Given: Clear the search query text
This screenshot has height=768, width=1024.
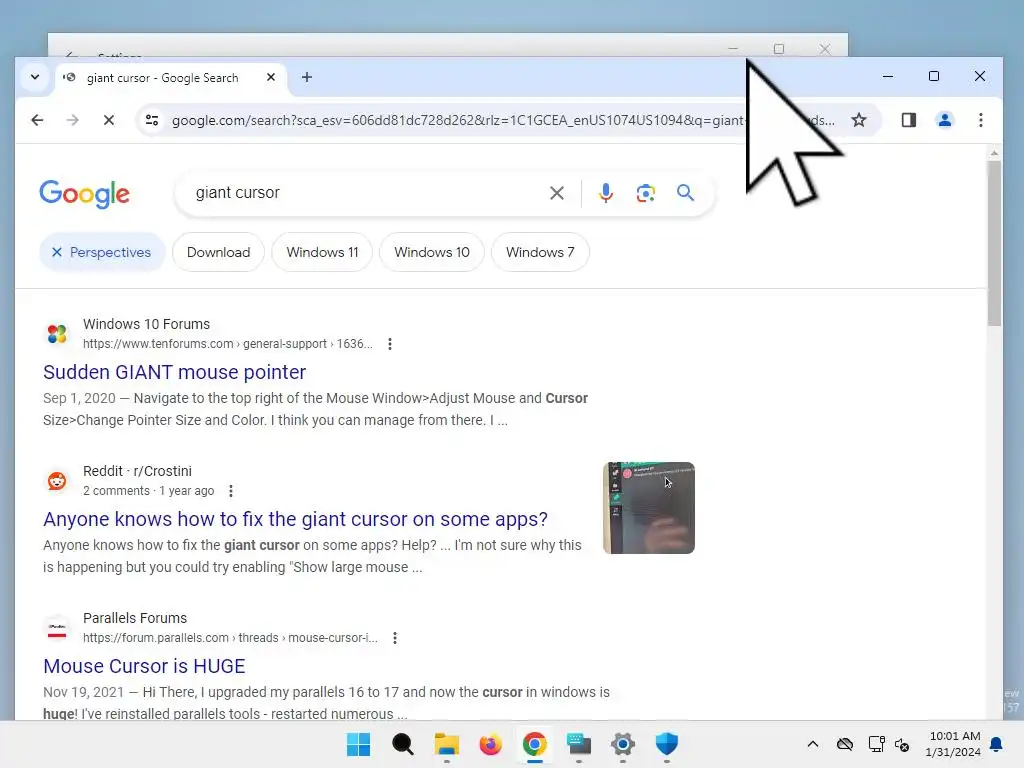Looking at the screenshot, I should pyautogui.click(x=556, y=193).
